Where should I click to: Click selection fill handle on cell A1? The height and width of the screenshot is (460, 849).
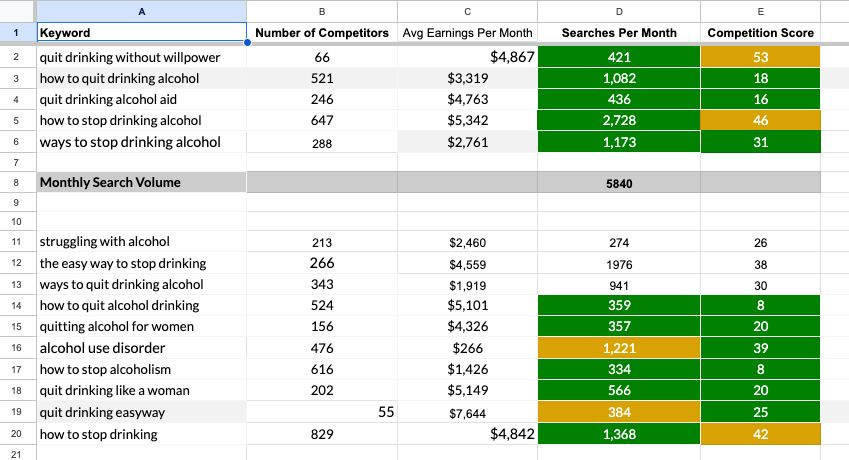coord(247,42)
